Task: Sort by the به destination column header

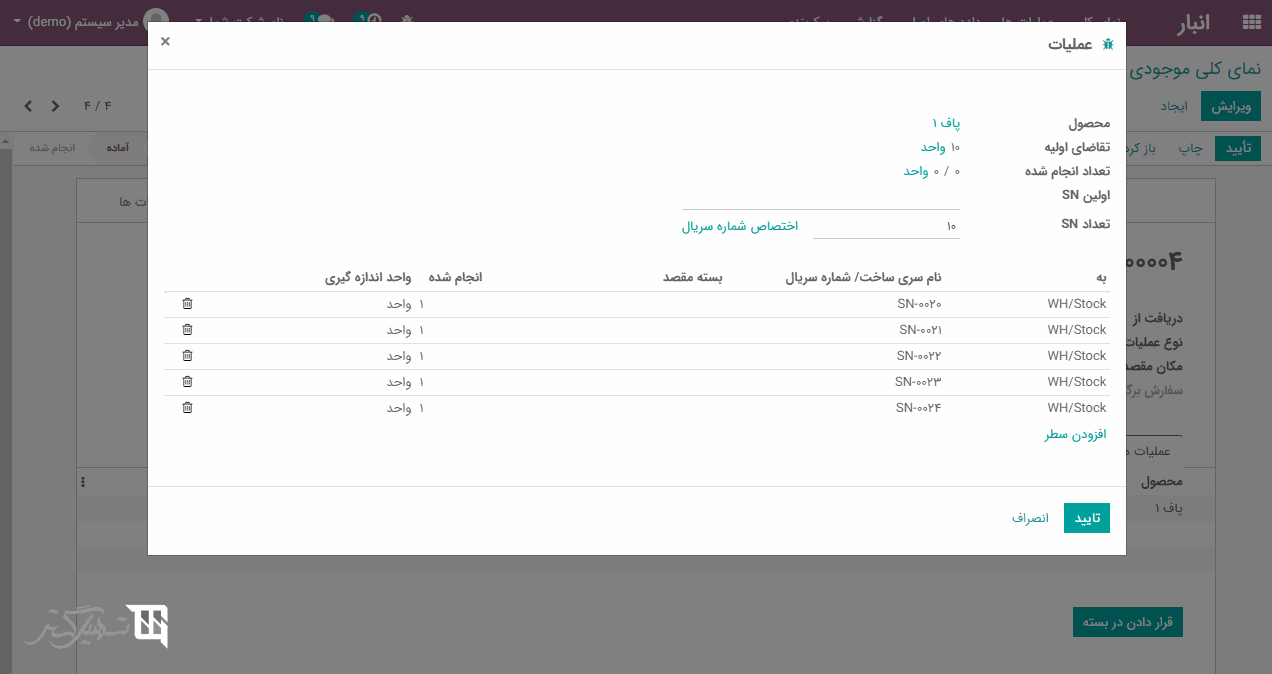Action: click(1102, 277)
